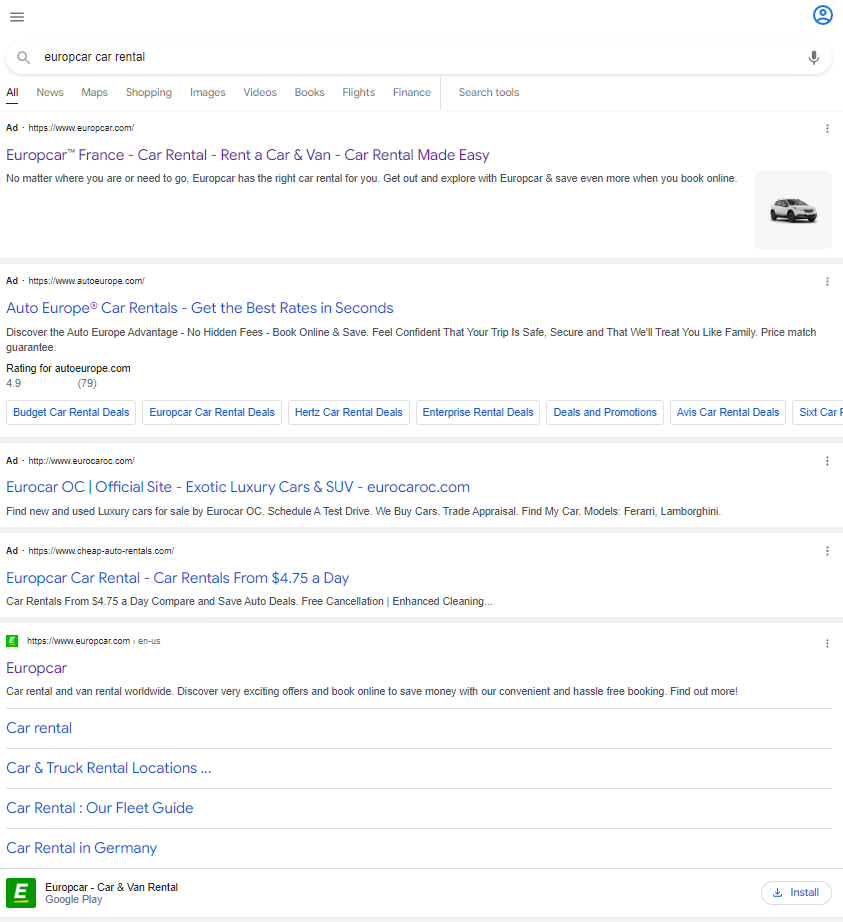
Task: Install the Europcar app
Action: [x=796, y=893]
